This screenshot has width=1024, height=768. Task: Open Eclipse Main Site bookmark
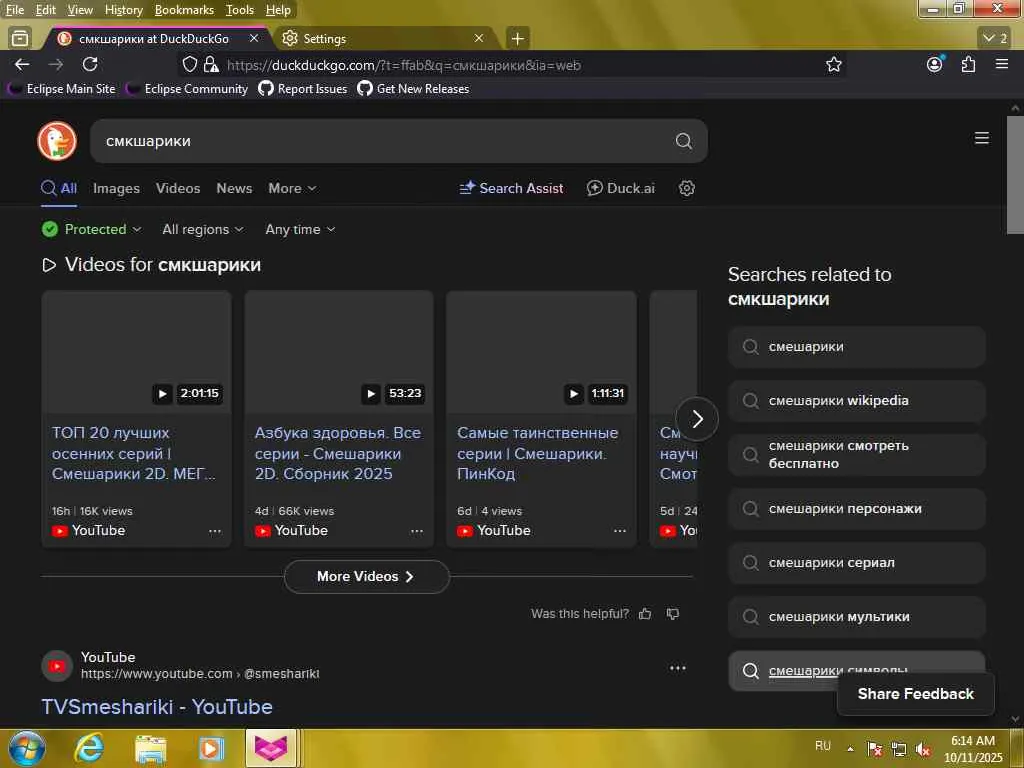(x=63, y=89)
